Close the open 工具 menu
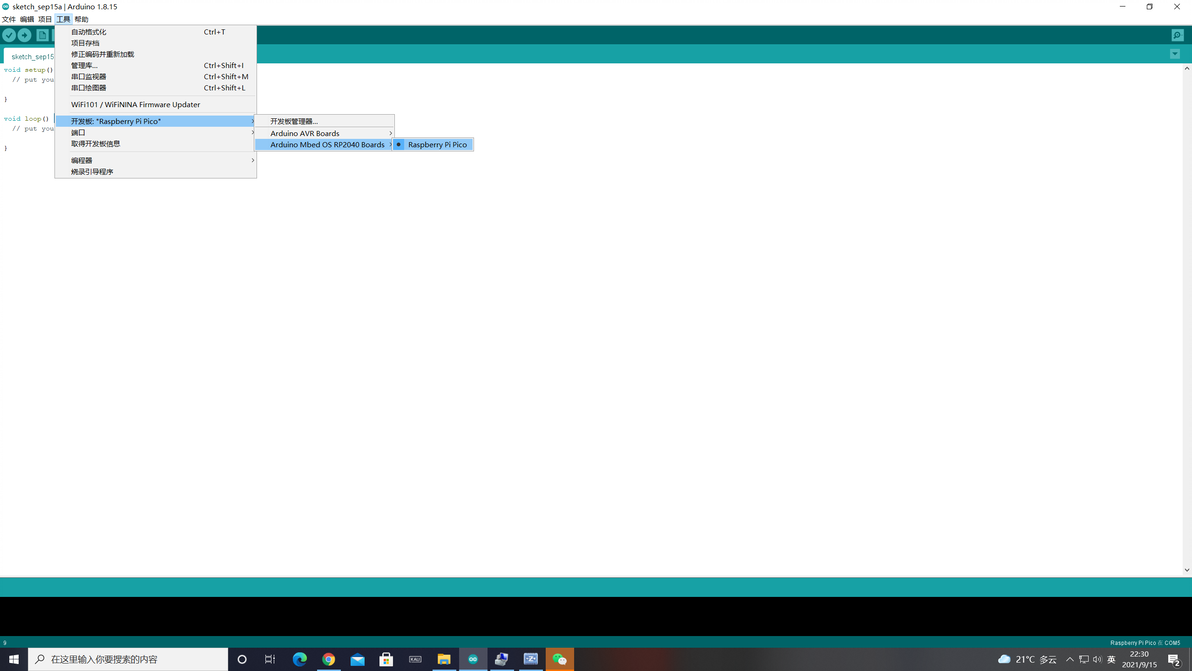The image size is (1192, 671). pyautogui.click(x=63, y=19)
